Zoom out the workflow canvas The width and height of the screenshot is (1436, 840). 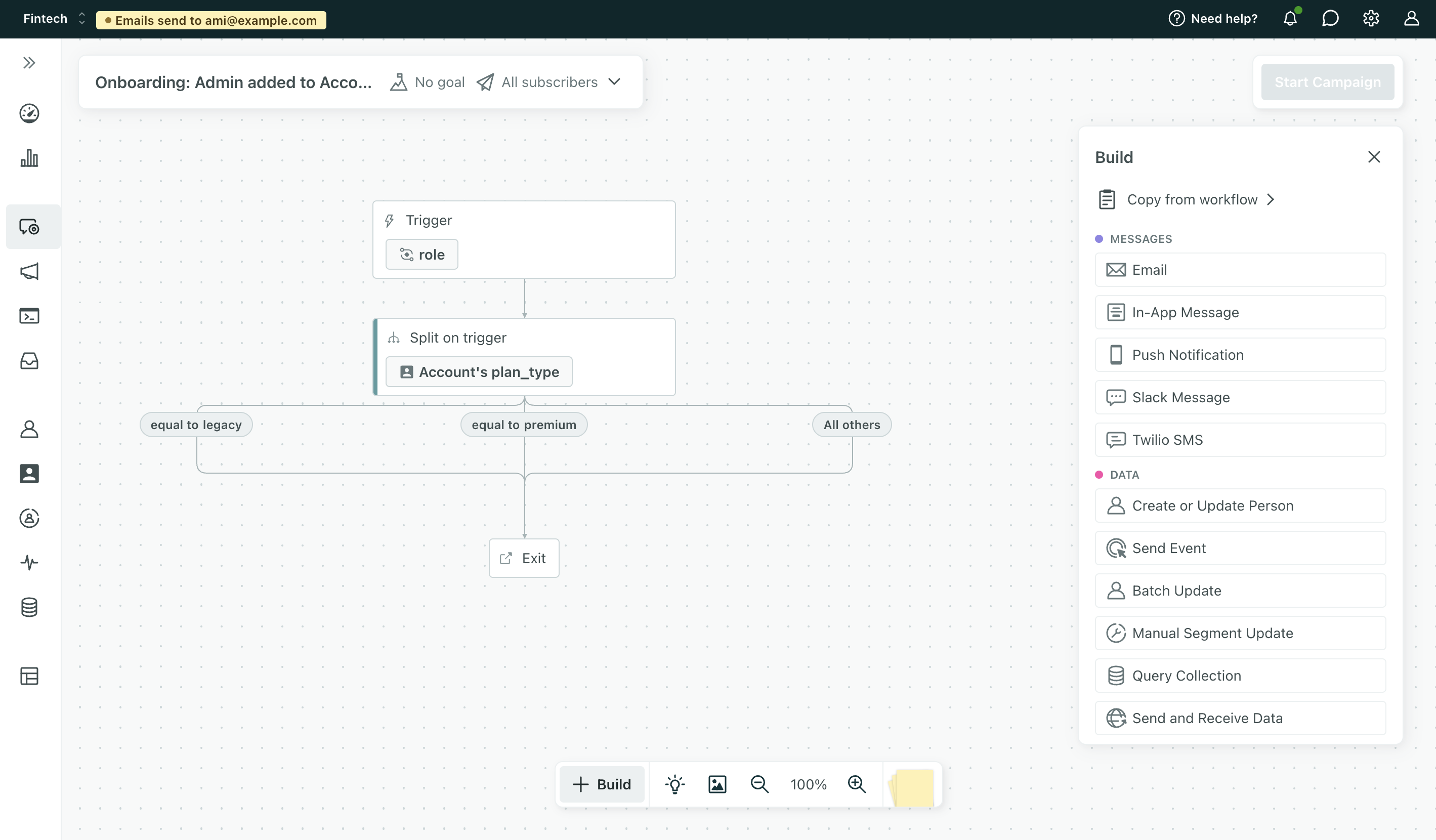(759, 784)
